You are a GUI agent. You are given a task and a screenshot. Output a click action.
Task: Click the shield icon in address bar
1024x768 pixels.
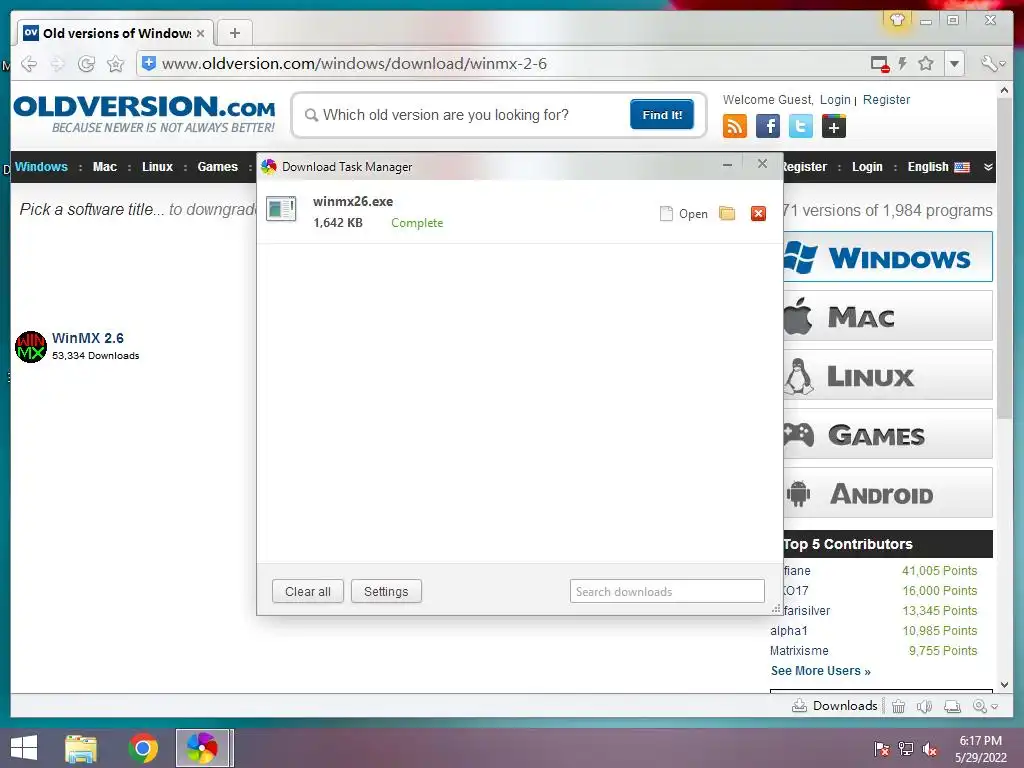click(x=149, y=63)
